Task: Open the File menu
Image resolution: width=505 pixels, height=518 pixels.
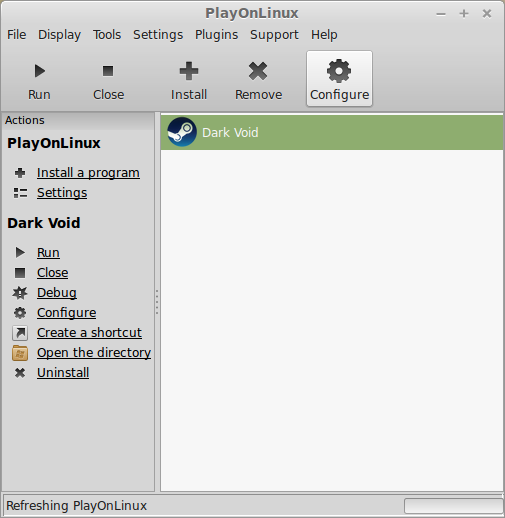Action: tap(17, 35)
